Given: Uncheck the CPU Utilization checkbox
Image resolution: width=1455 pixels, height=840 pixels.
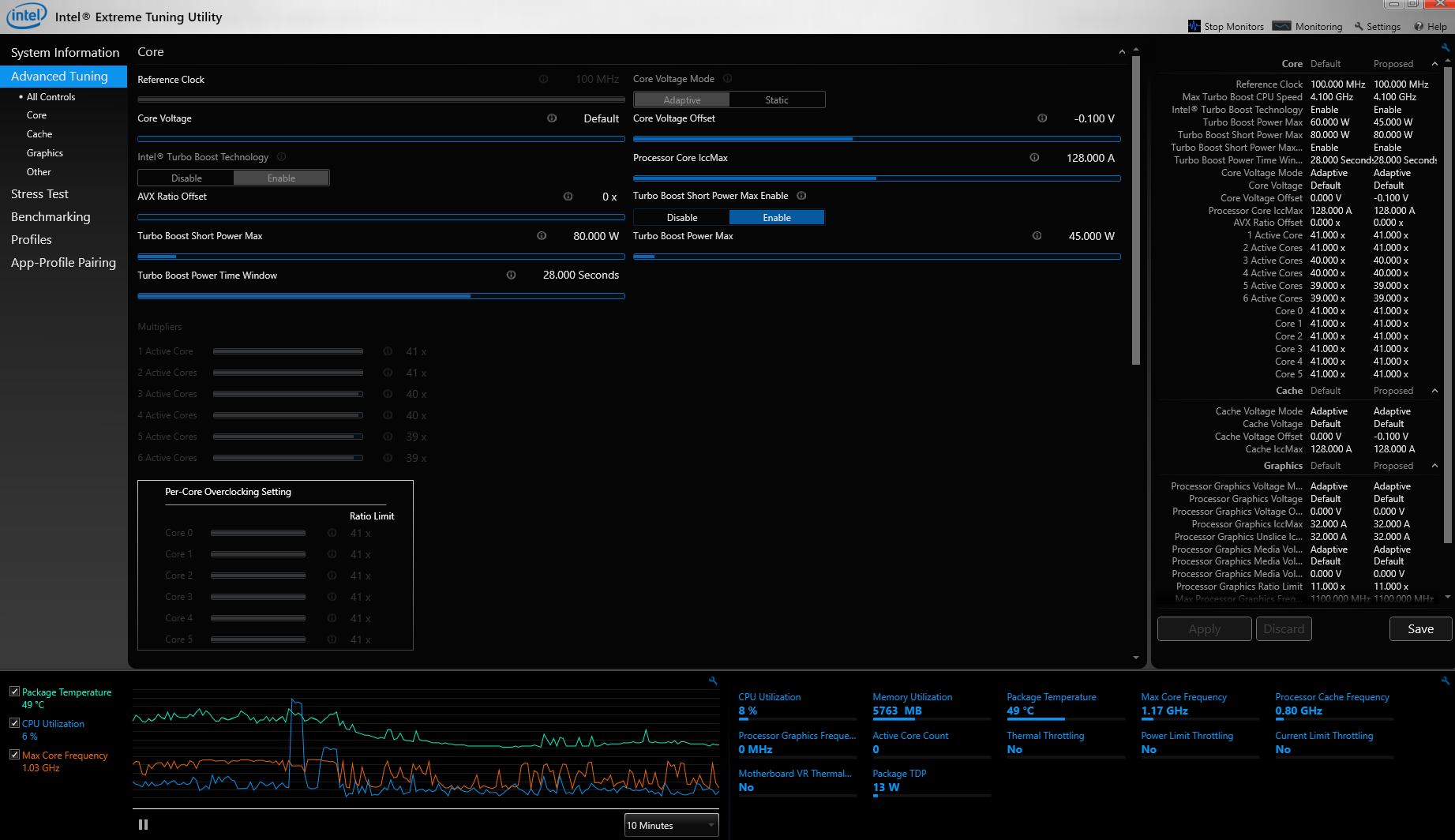Looking at the screenshot, I should coord(14,723).
